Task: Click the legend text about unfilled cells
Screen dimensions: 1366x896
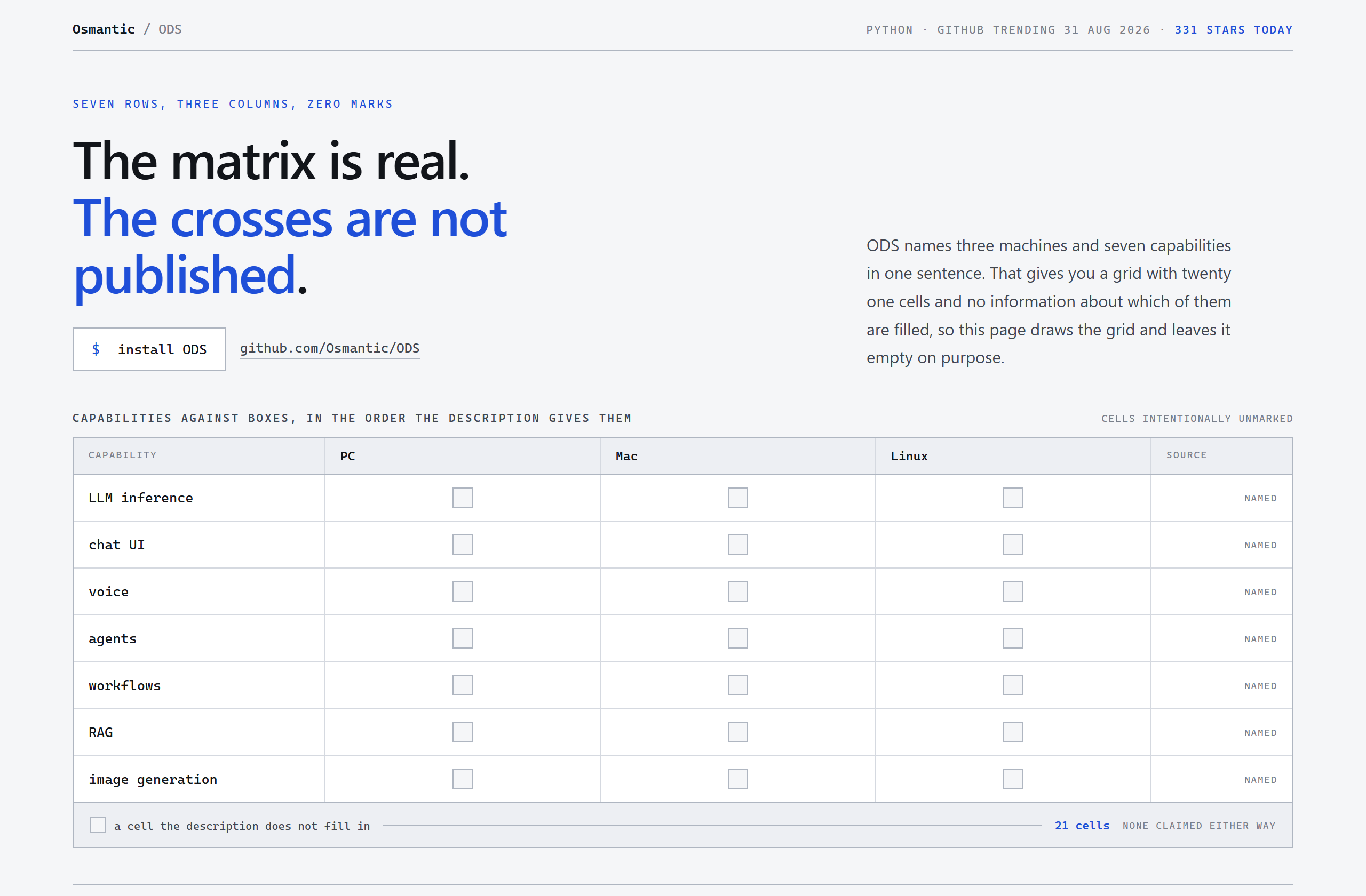Action: point(242,826)
